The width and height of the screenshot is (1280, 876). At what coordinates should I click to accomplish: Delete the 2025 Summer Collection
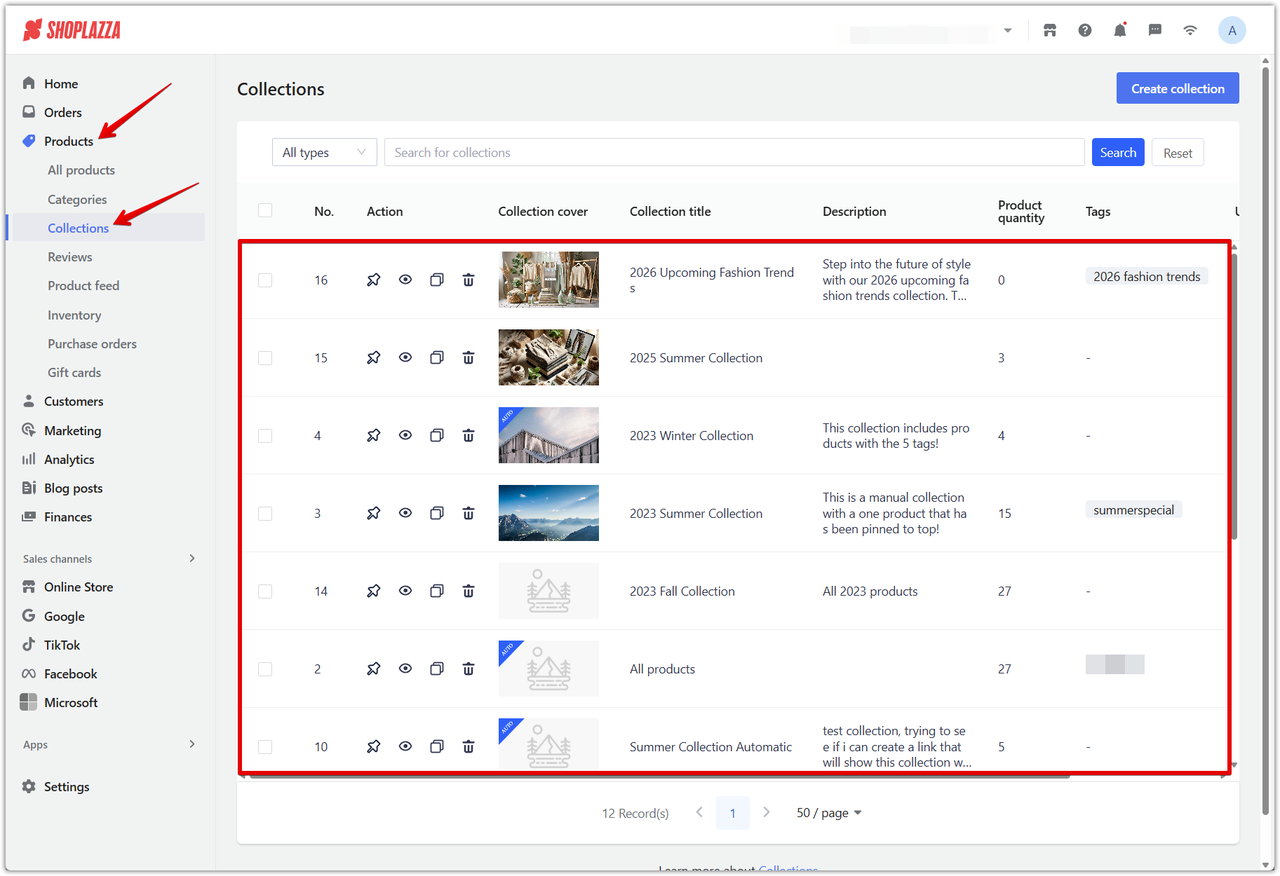468,358
